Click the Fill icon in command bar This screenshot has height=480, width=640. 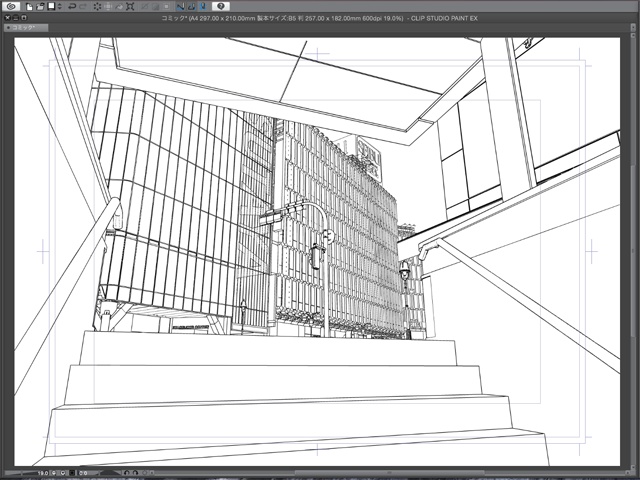tap(119, 6)
